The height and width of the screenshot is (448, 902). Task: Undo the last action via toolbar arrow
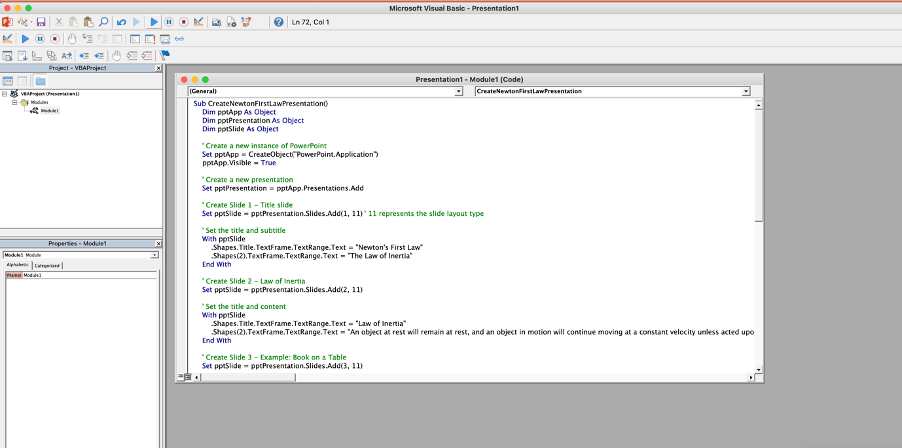click(x=121, y=22)
